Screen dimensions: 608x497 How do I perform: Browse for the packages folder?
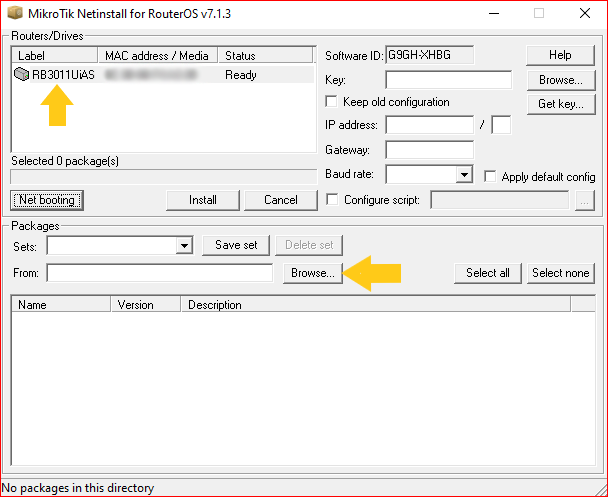pos(313,273)
